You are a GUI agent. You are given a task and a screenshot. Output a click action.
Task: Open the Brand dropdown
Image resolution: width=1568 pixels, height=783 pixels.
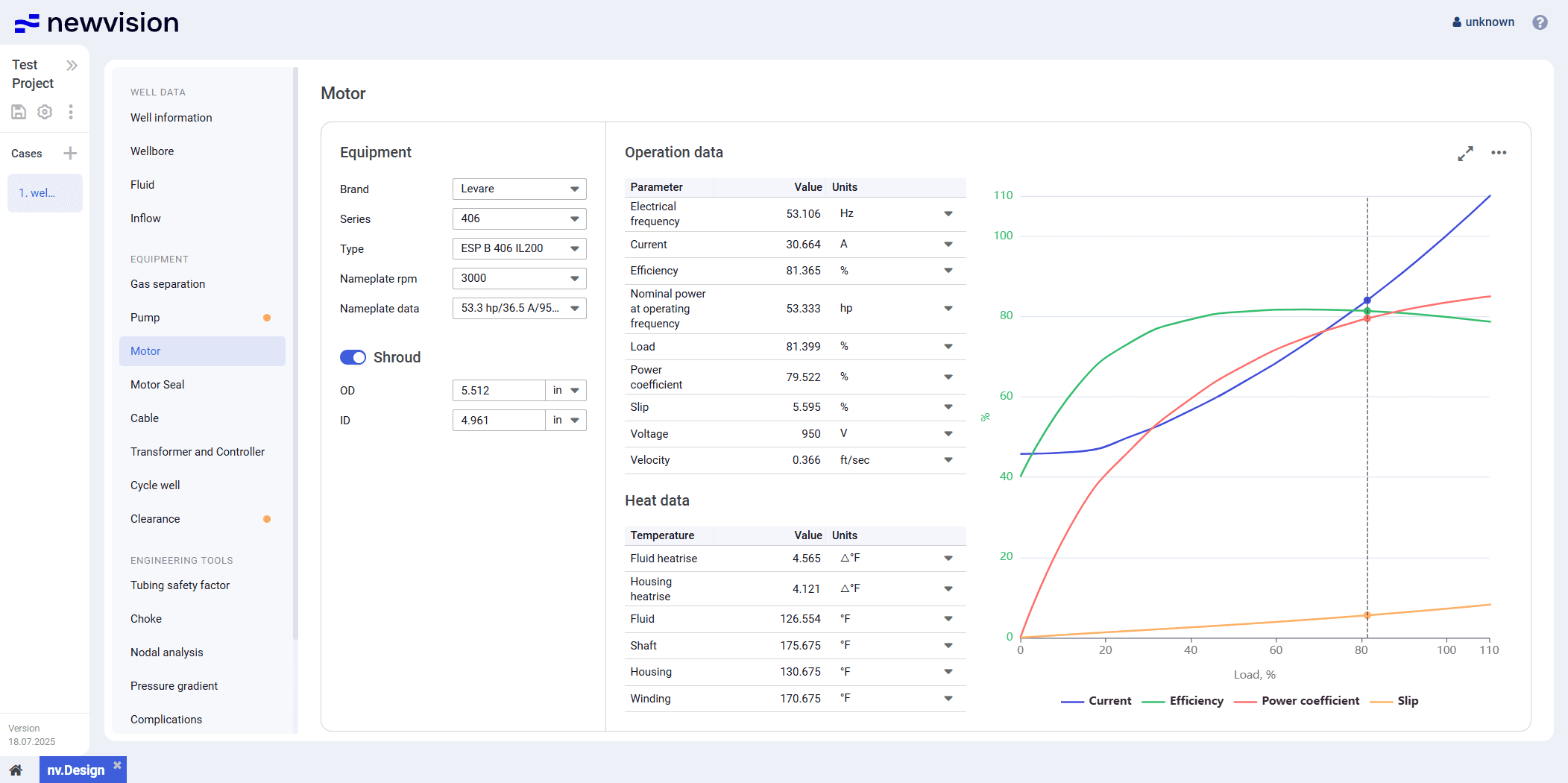pos(519,189)
